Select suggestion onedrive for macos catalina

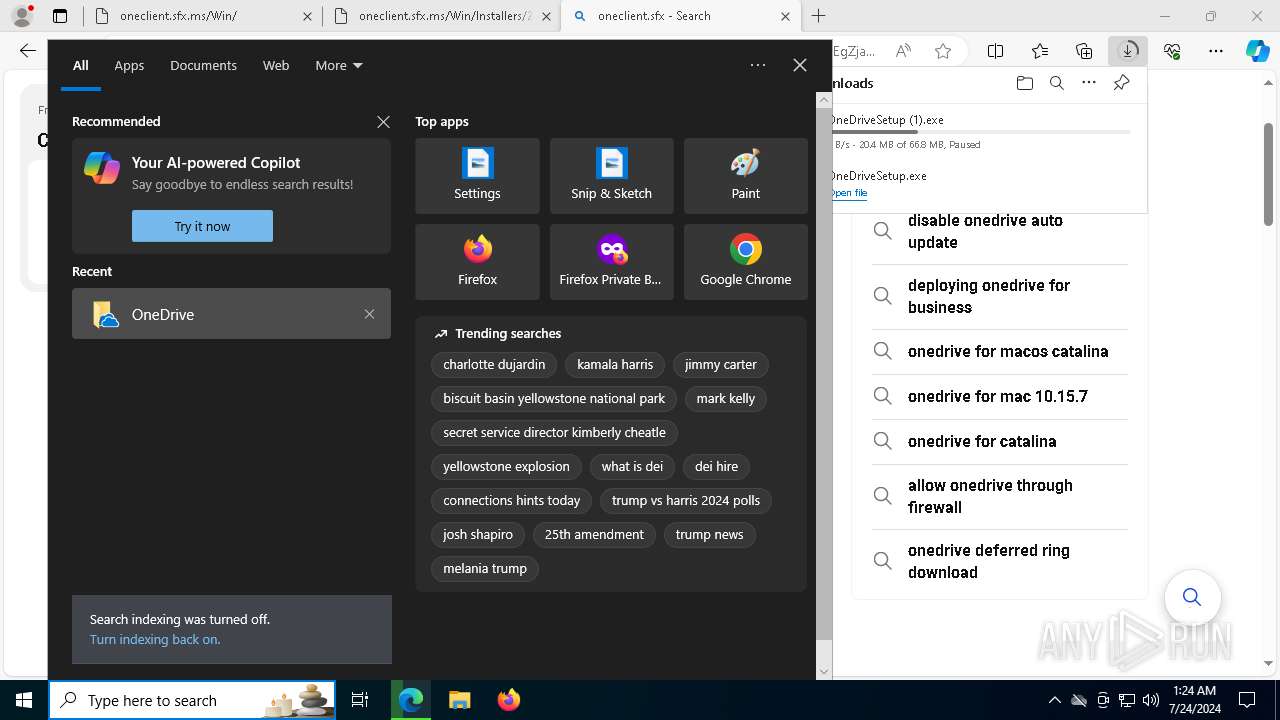[1000, 352]
